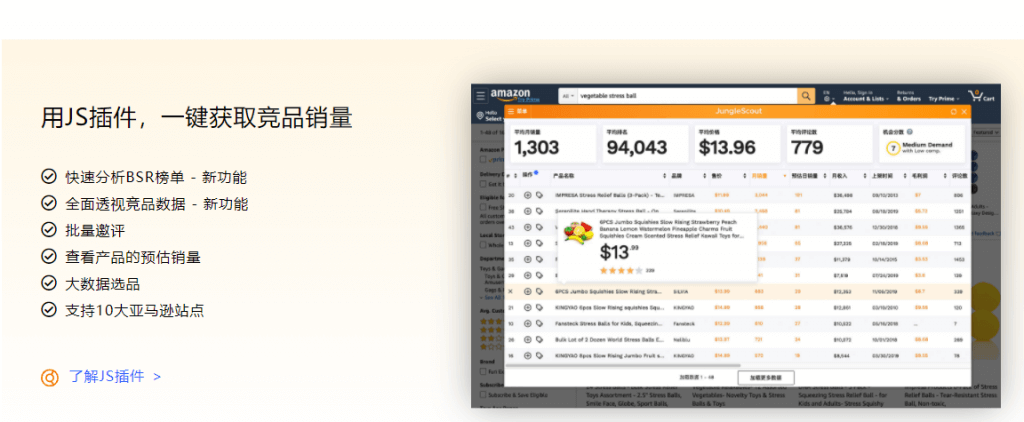The width and height of the screenshot is (1024, 422).
Task: Click the Amazon location pin icon
Action: (480, 116)
